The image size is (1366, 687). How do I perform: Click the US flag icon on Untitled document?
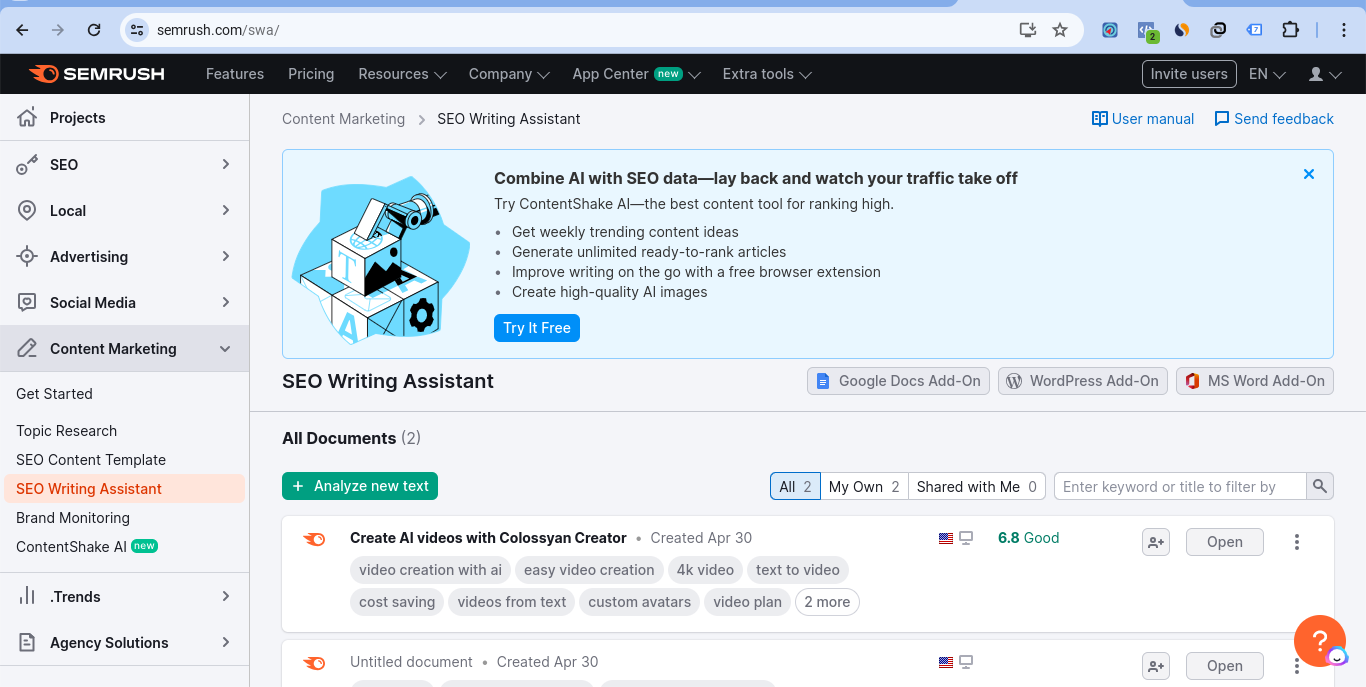coord(946,662)
